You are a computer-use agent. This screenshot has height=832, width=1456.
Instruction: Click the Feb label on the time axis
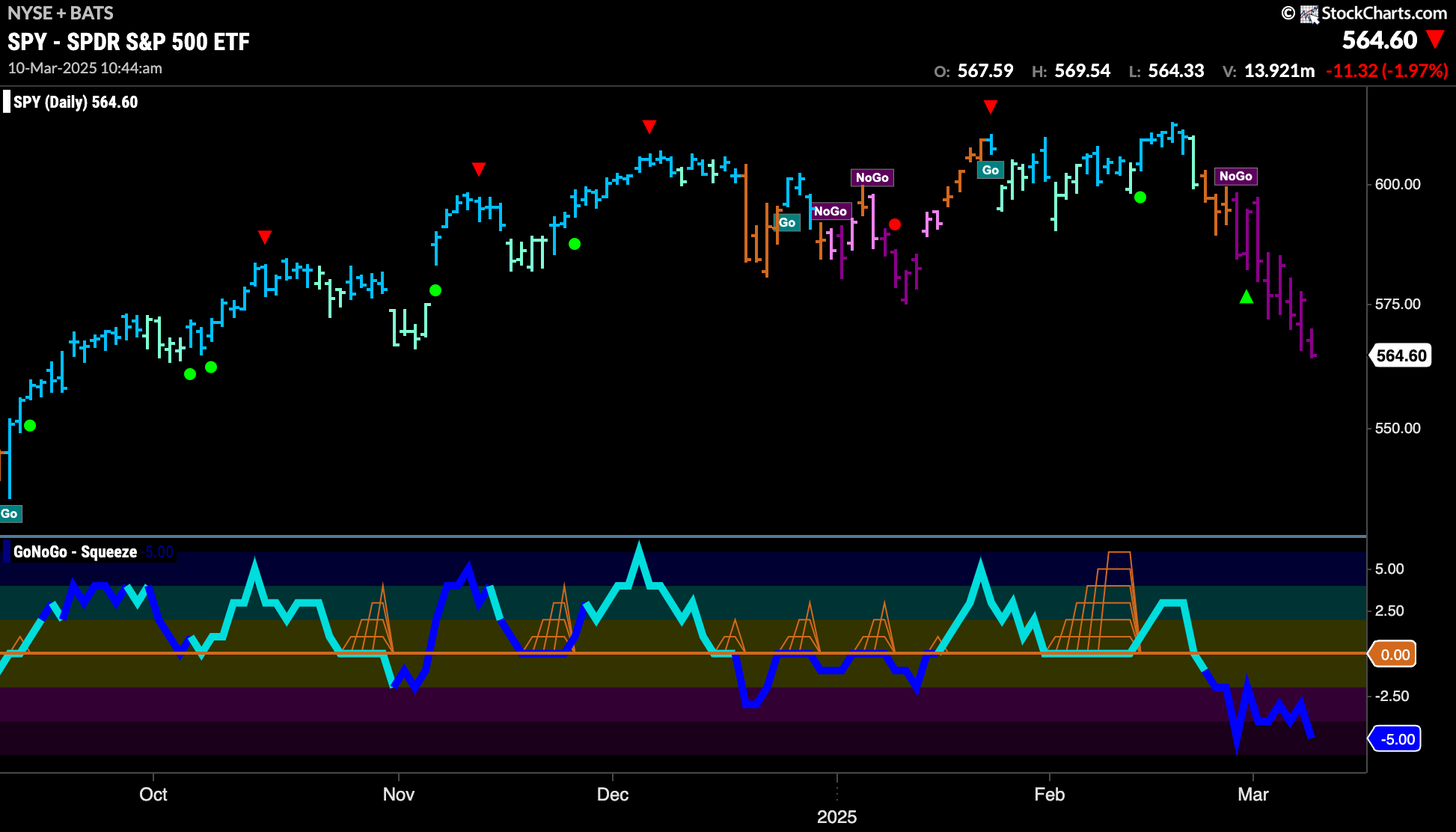click(1050, 794)
